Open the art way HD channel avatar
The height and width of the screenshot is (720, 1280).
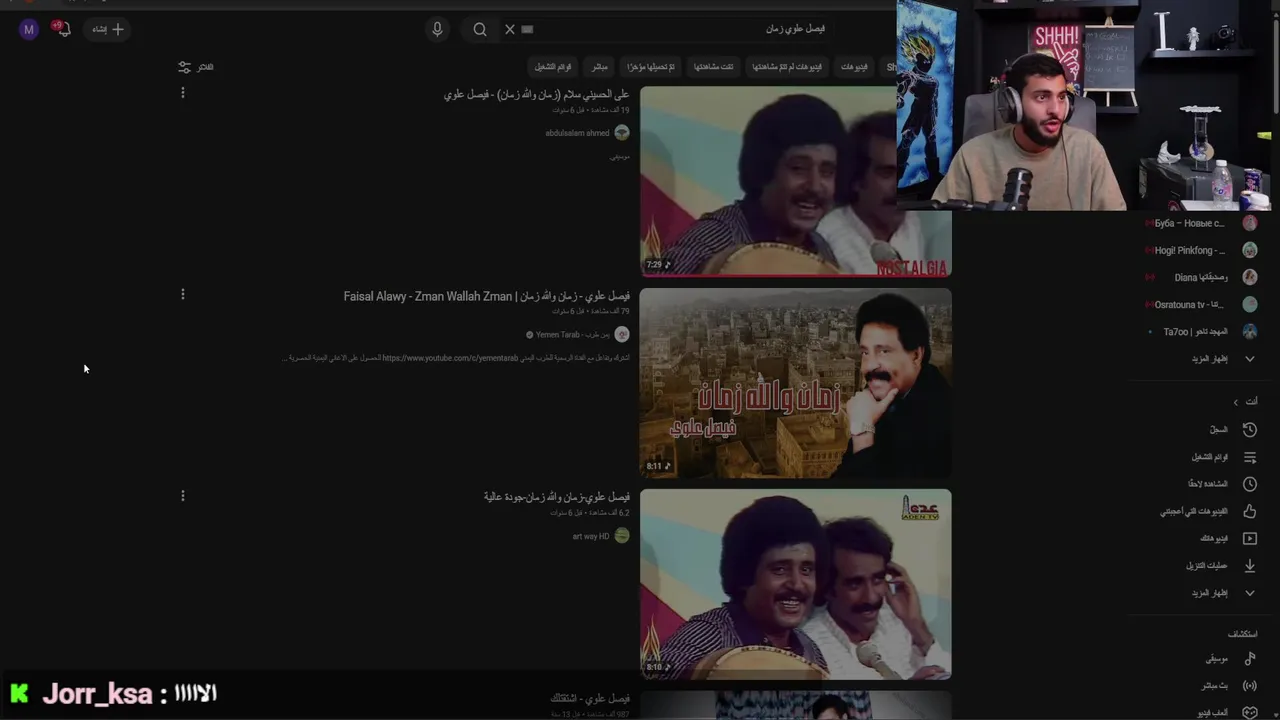pyautogui.click(x=622, y=536)
